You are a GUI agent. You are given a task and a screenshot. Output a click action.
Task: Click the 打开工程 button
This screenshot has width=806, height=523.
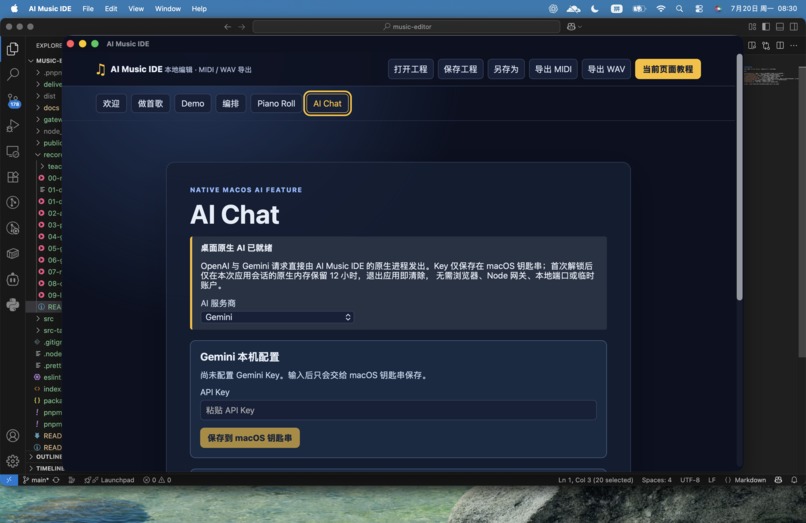click(411, 69)
